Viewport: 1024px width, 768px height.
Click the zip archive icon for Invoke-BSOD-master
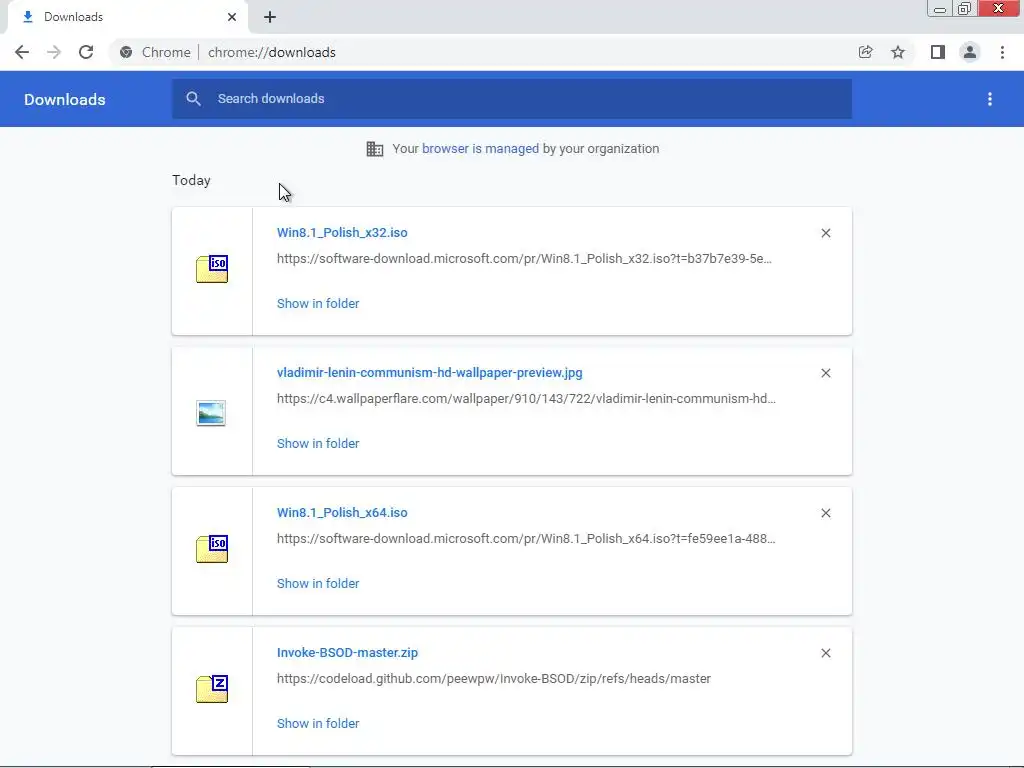(212, 688)
